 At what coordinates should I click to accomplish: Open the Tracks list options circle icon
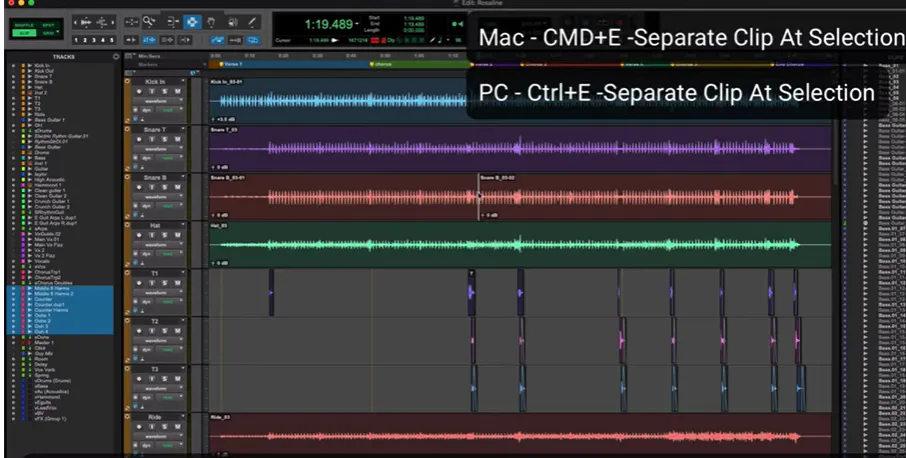pyautogui.click(x=116, y=57)
